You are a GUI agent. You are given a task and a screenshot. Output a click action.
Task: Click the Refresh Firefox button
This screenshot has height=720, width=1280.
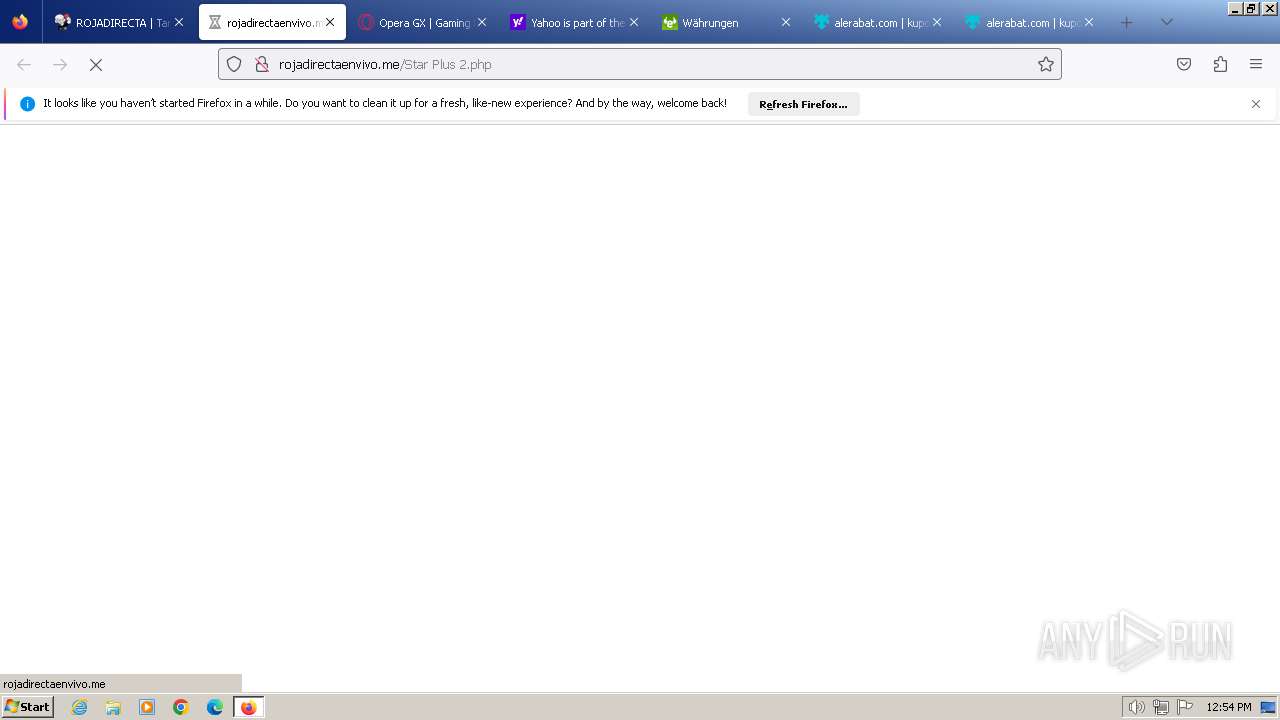pyautogui.click(x=803, y=104)
